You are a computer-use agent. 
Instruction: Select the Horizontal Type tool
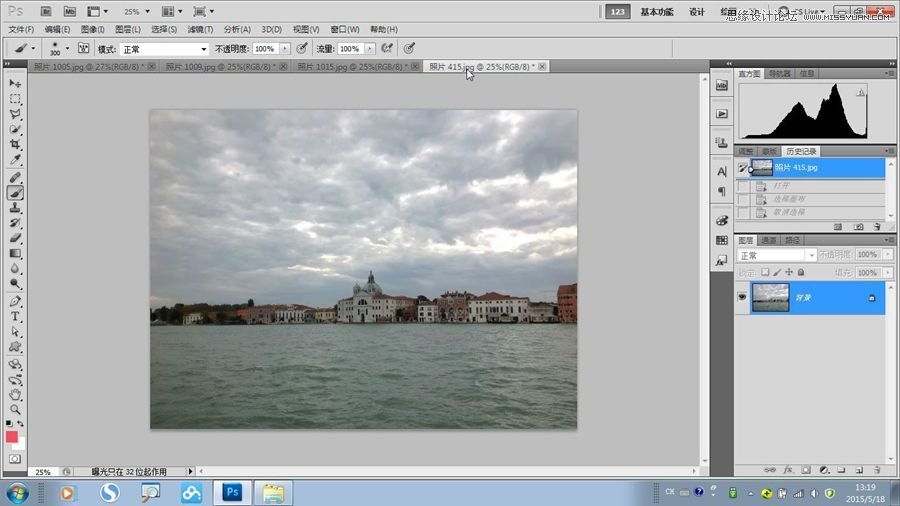15,316
